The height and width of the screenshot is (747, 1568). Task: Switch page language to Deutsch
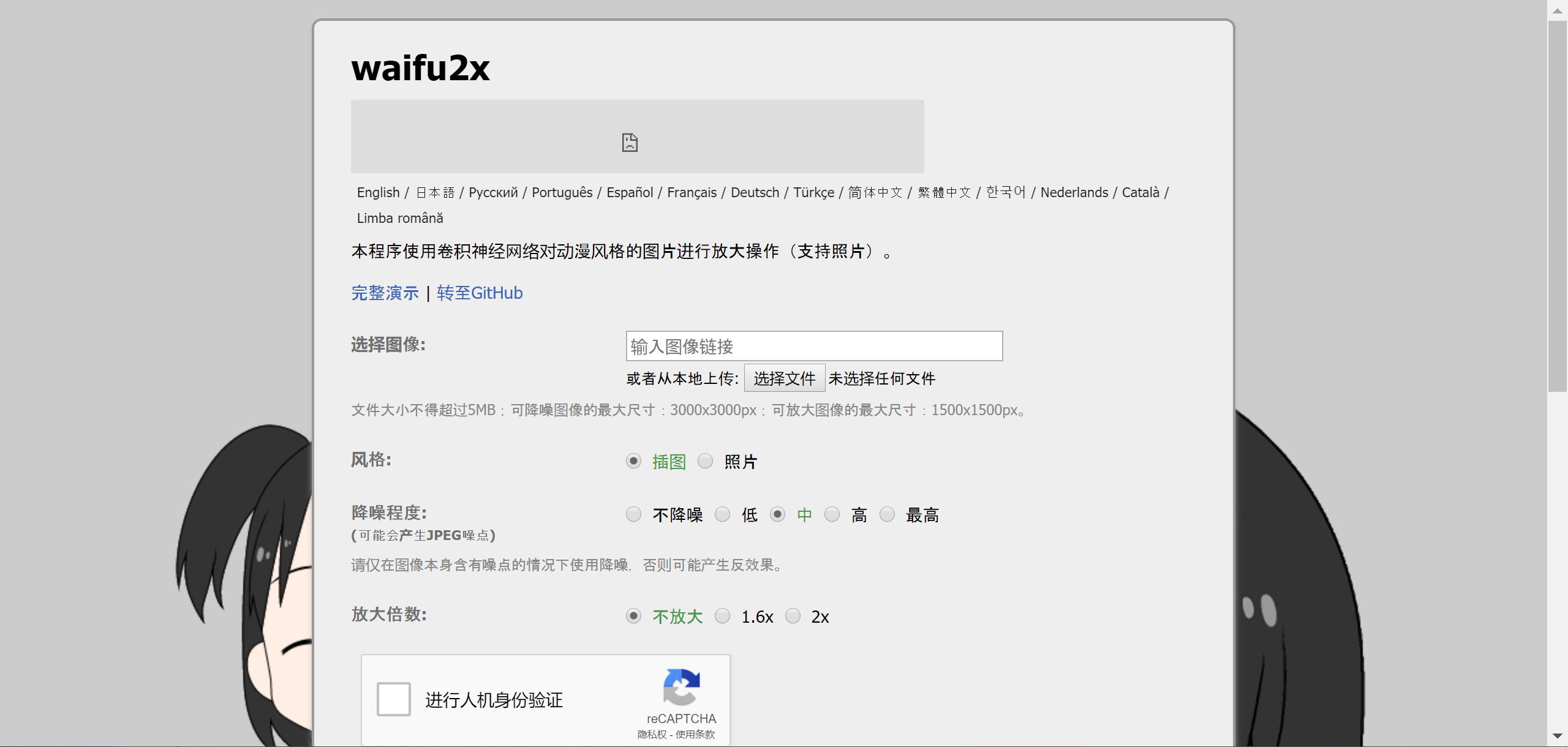coord(754,192)
